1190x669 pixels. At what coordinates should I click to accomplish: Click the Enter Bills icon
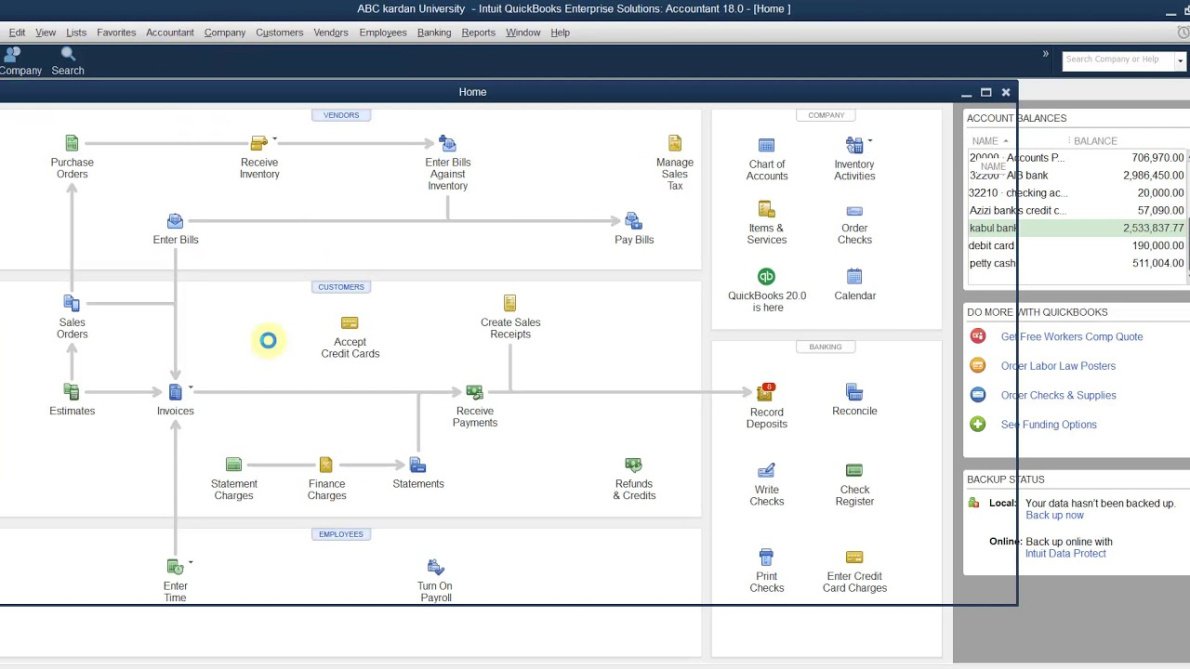175,221
